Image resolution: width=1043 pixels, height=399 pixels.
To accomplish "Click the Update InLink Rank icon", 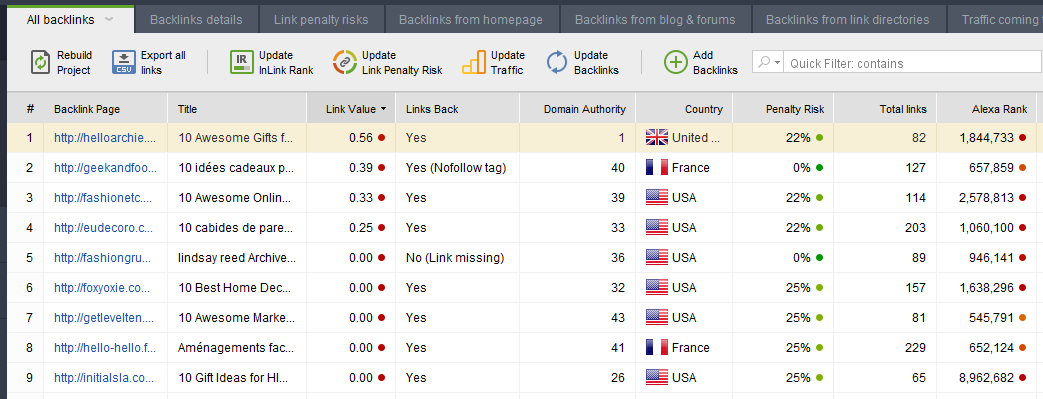I will (x=241, y=63).
